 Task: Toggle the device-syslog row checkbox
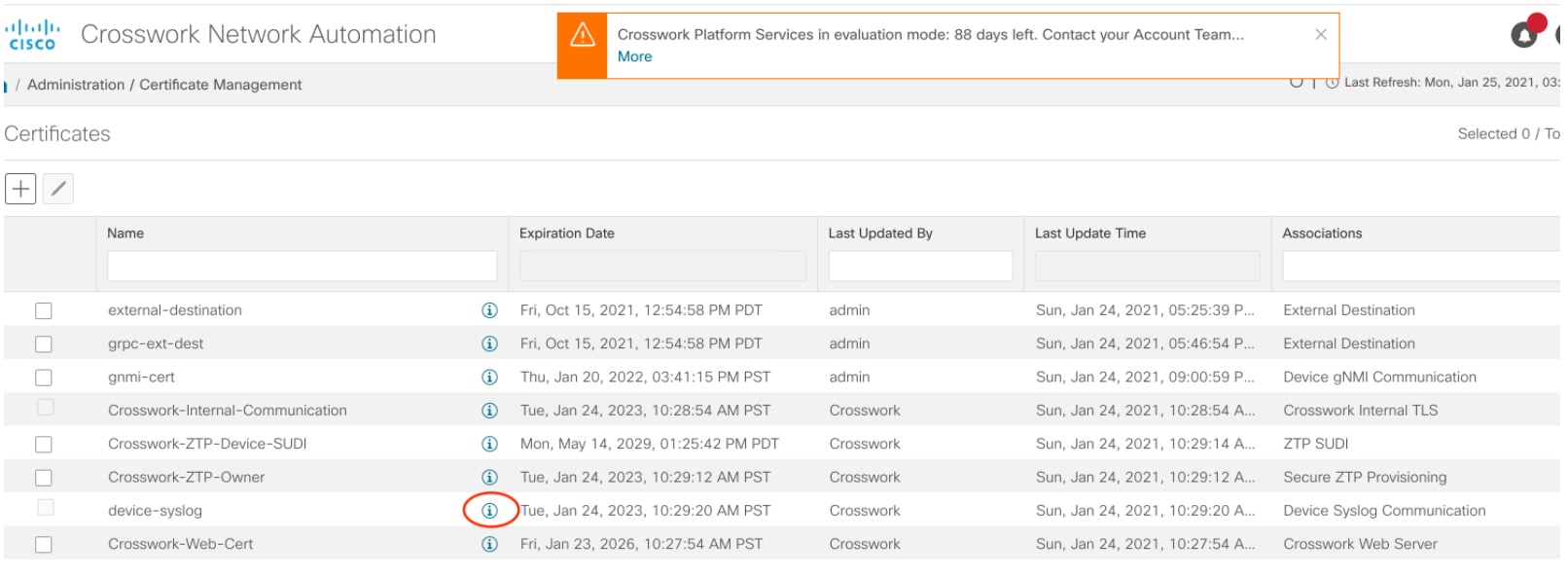(x=46, y=508)
